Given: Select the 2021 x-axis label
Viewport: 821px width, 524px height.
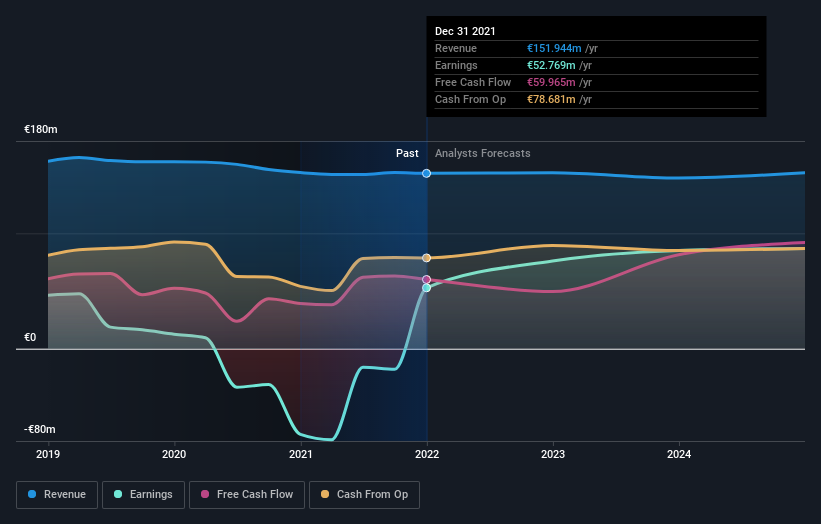Looking at the screenshot, I should [301, 454].
